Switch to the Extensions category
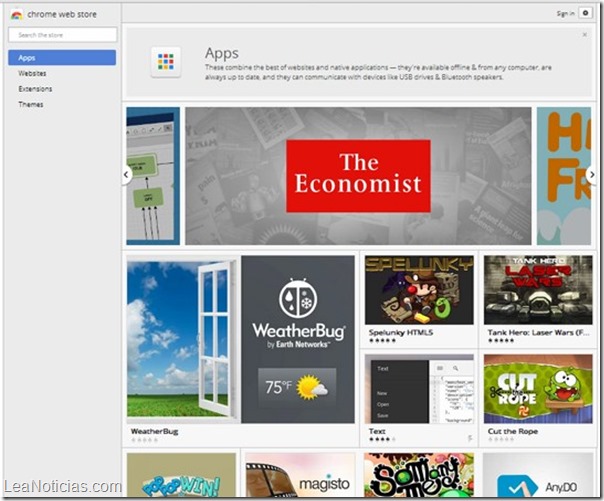The image size is (604, 501). [x=35, y=89]
